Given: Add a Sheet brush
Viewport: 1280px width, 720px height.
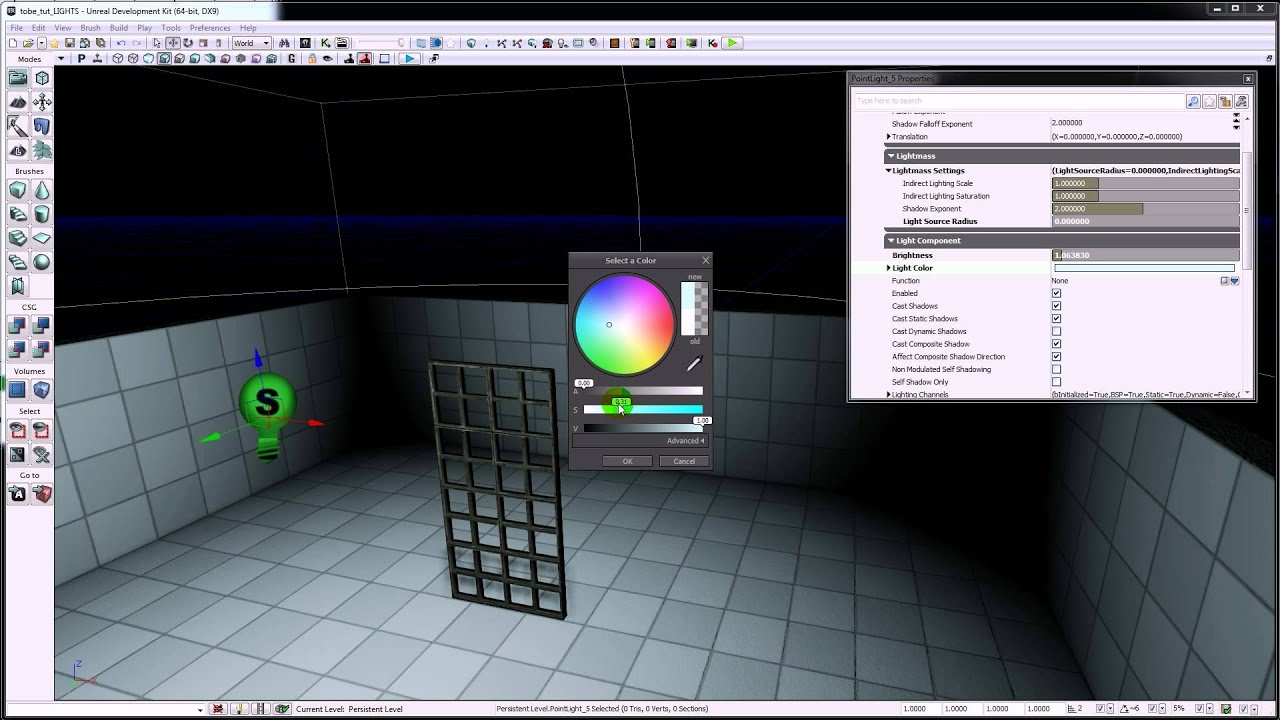Looking at the screenshot, I should tap(42, 238).
